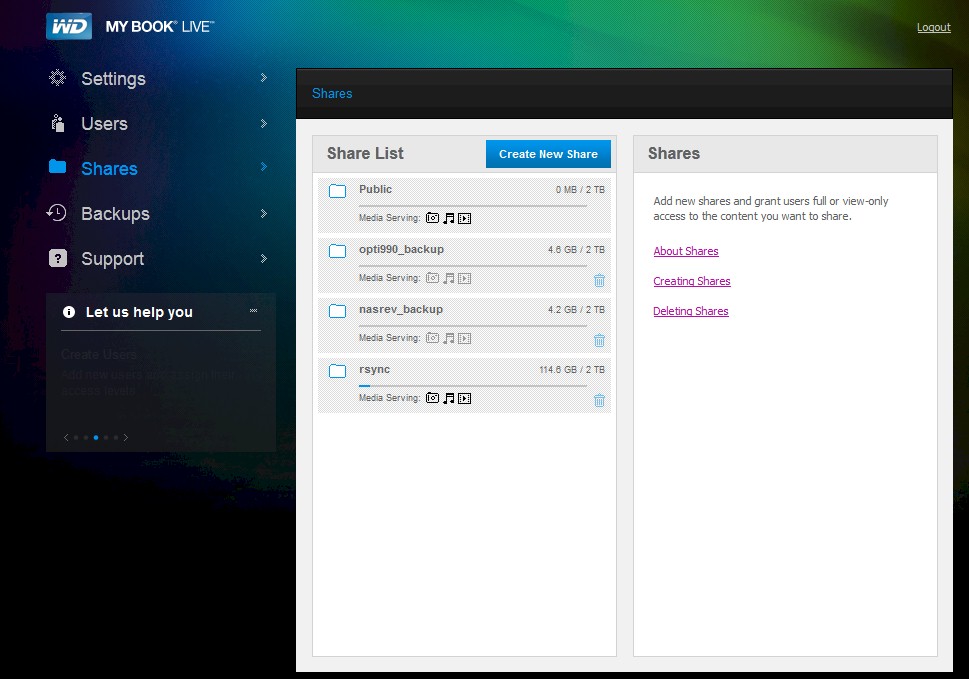Expand the Backups menu chevron

264,213
